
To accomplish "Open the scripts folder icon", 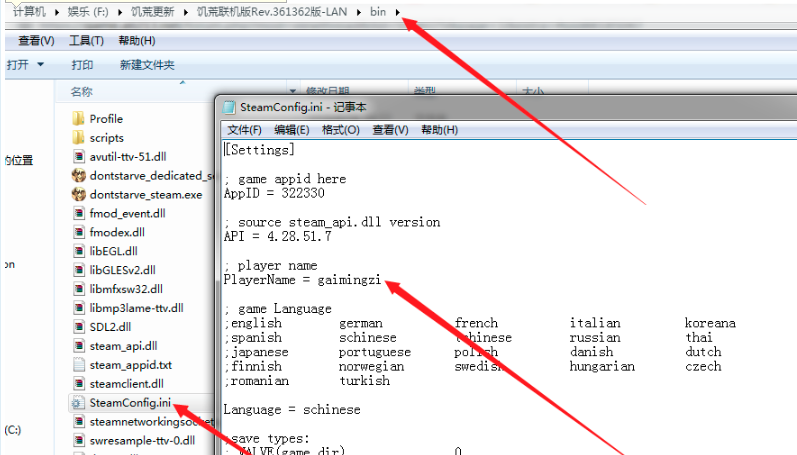I will tap(79, 138).
